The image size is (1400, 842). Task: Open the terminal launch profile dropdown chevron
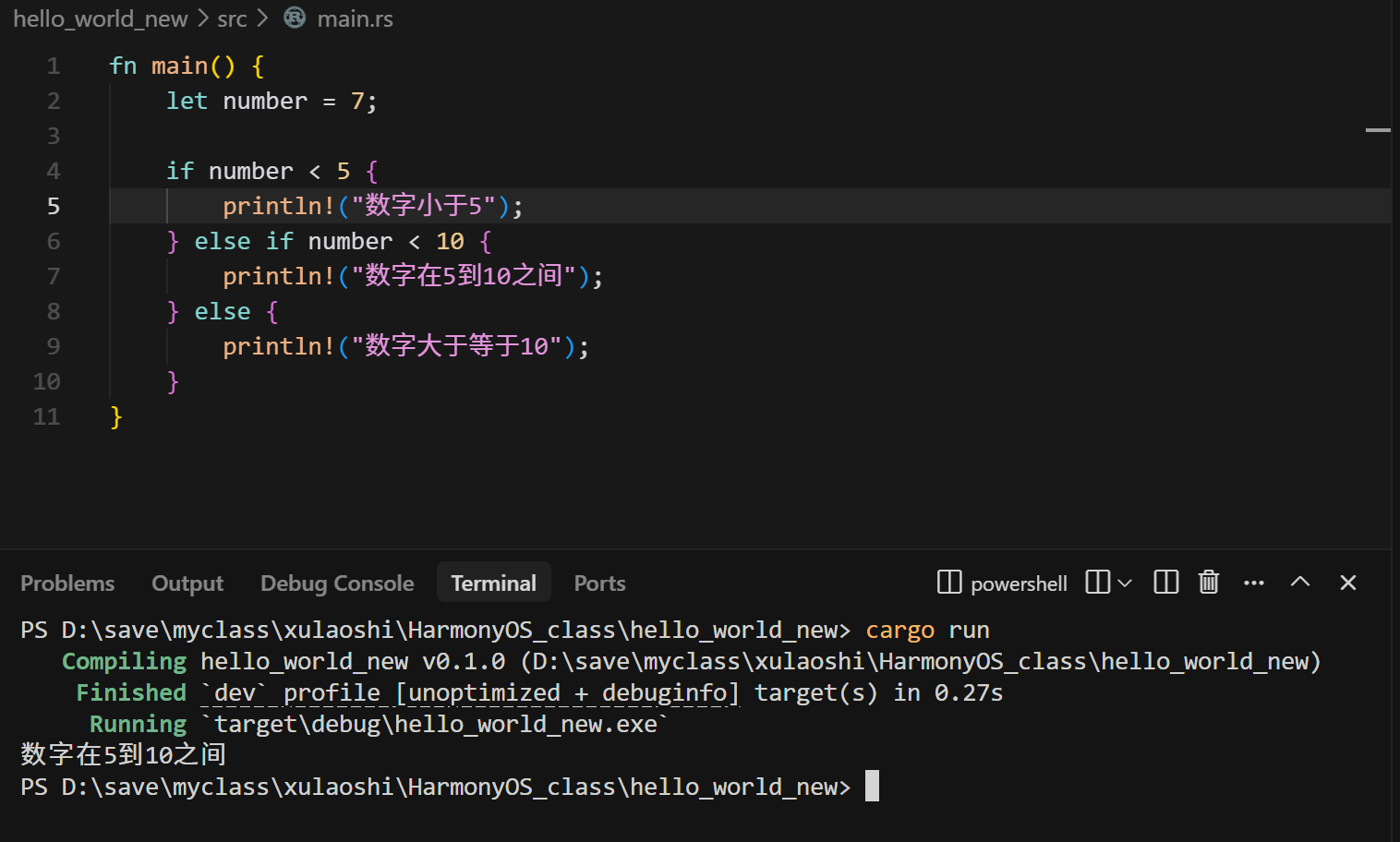click(1125, 583)
